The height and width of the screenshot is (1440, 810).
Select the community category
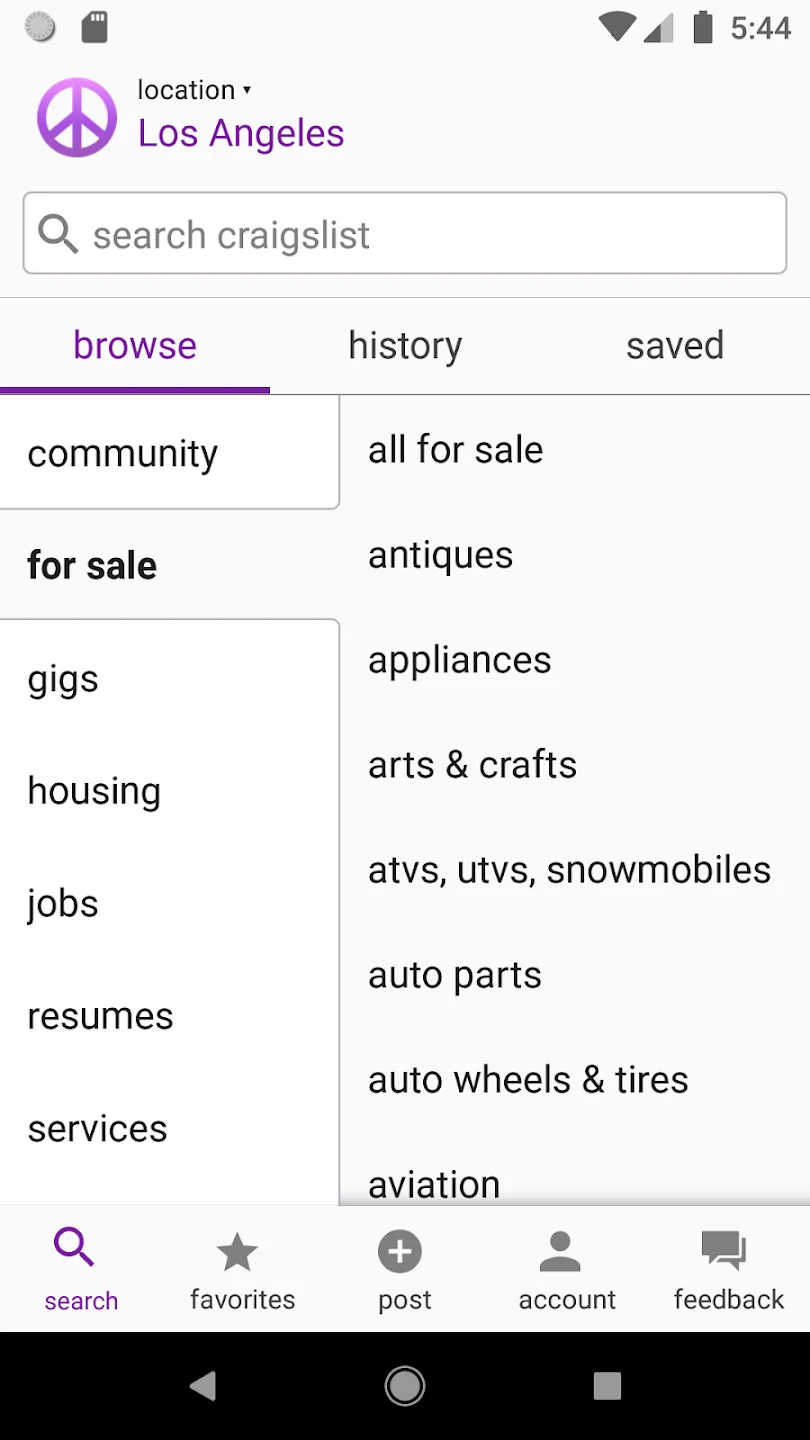[x=123, y=454]
